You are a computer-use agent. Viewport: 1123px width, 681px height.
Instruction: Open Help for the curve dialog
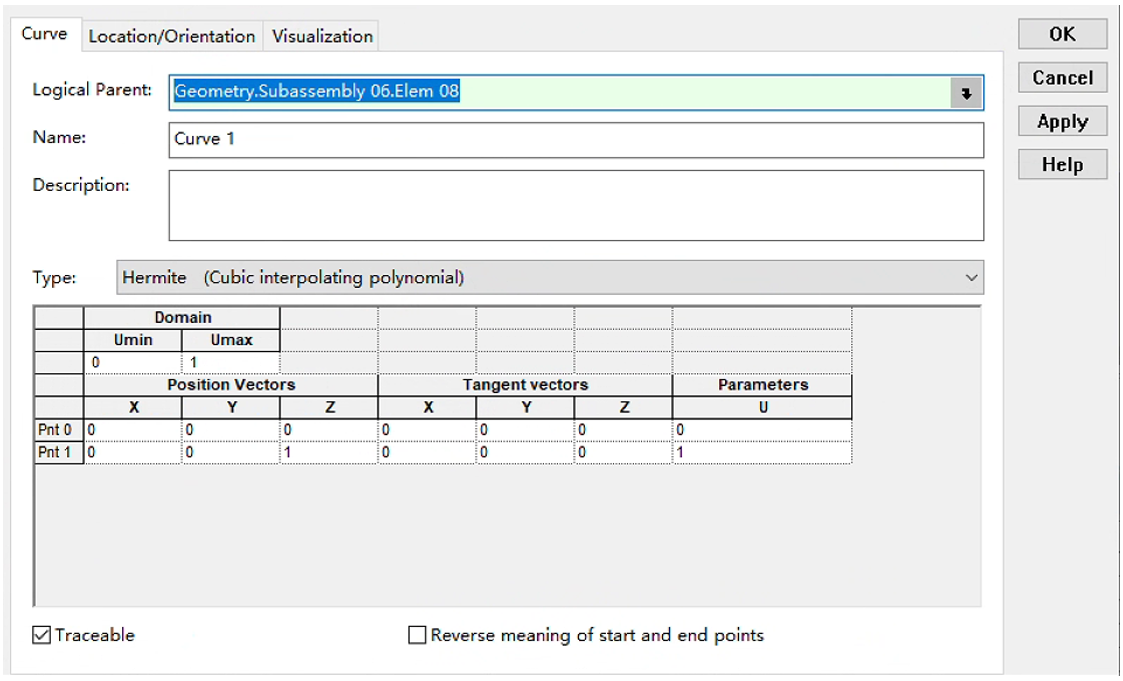[x=1062, y=165]
